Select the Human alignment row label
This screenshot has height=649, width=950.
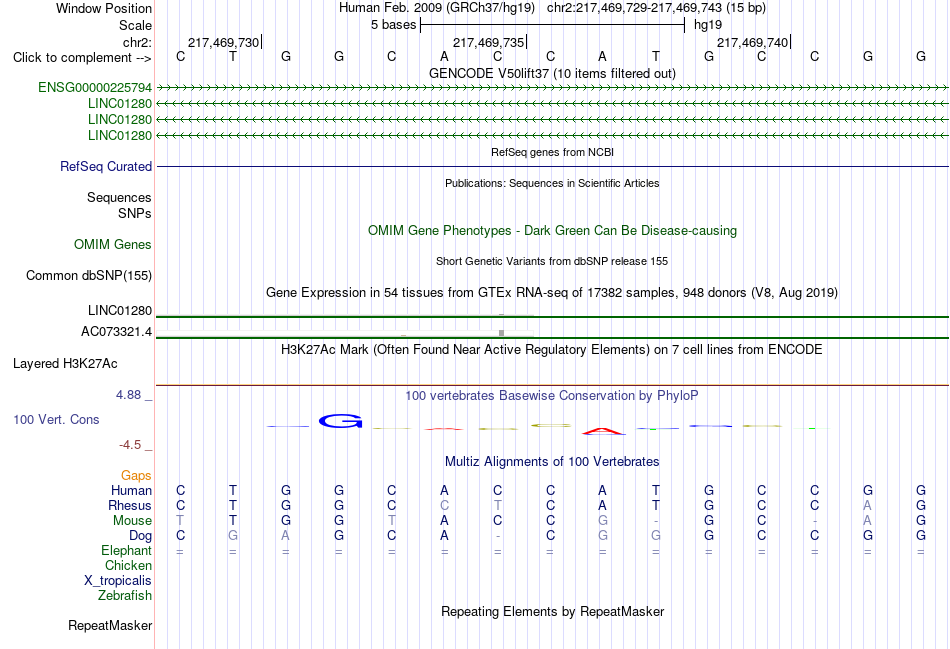(x=131, y=490)
